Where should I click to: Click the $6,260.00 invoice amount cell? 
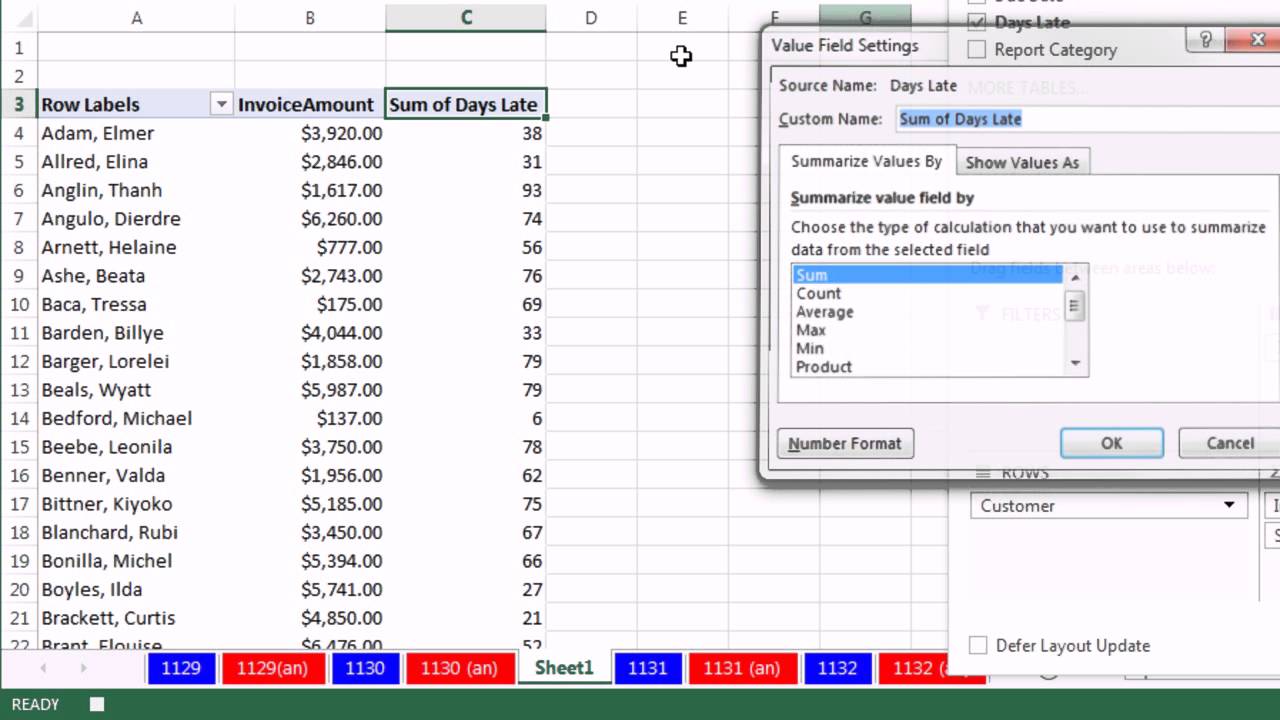(310, 218)
